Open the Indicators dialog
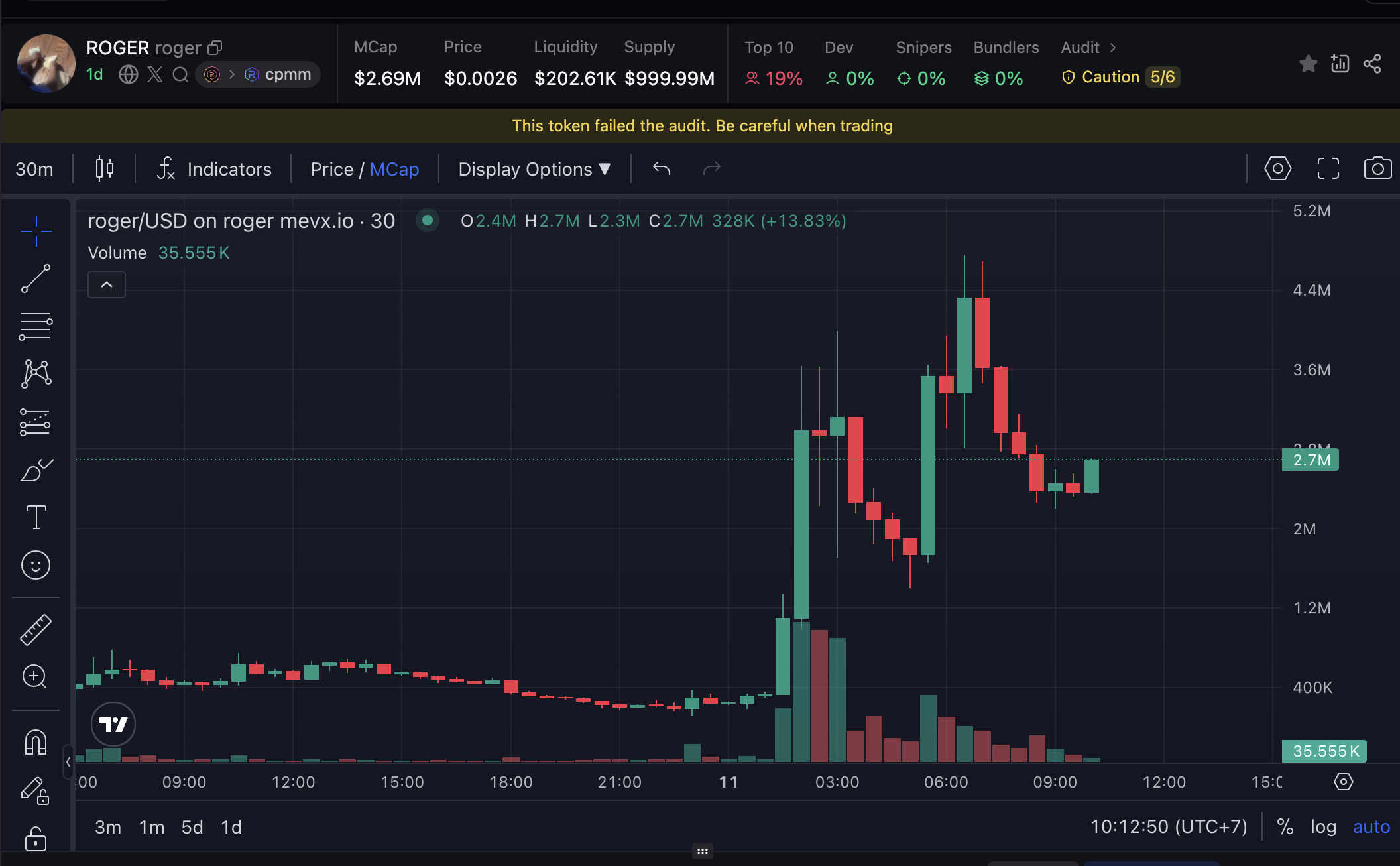Viewport: 1400px width, 866px height. (214, 169)
